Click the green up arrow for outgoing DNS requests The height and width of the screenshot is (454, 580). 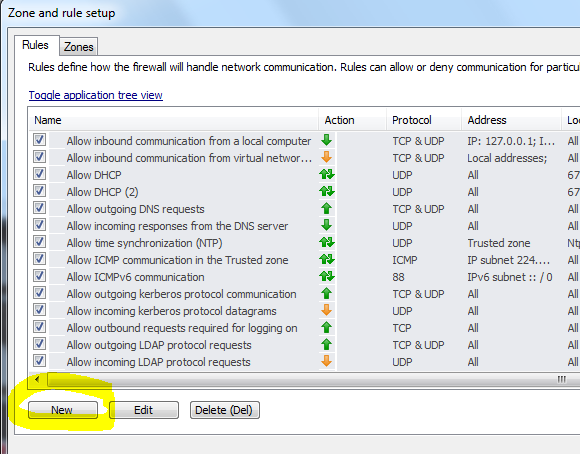pos(326,208)
